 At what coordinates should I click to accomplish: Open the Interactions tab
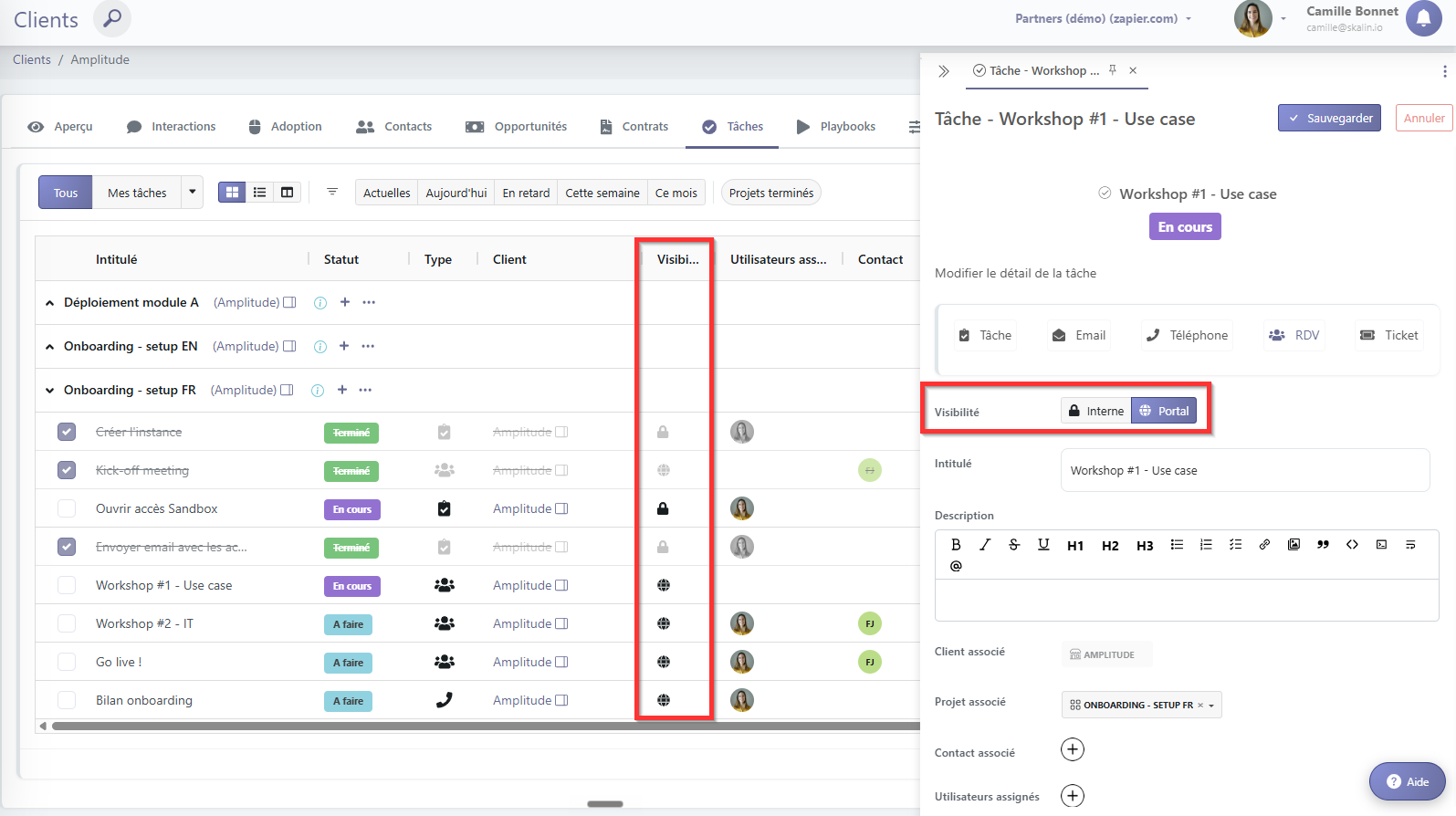[172, 127]
